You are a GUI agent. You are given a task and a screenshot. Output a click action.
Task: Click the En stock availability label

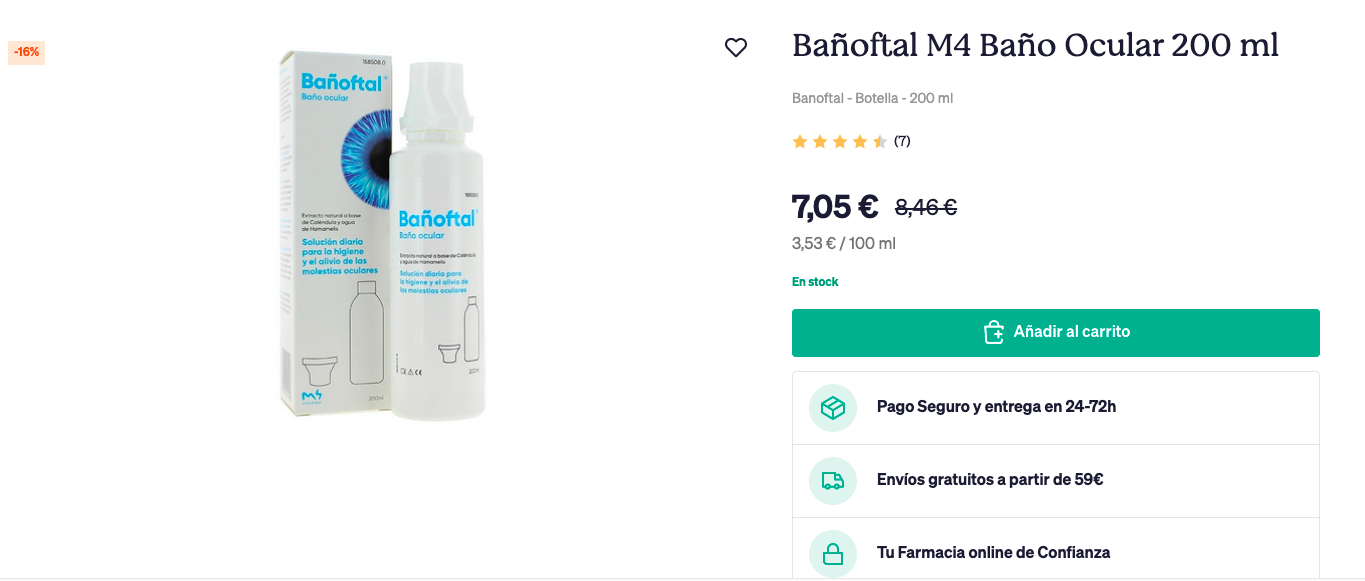pos(815,282)
